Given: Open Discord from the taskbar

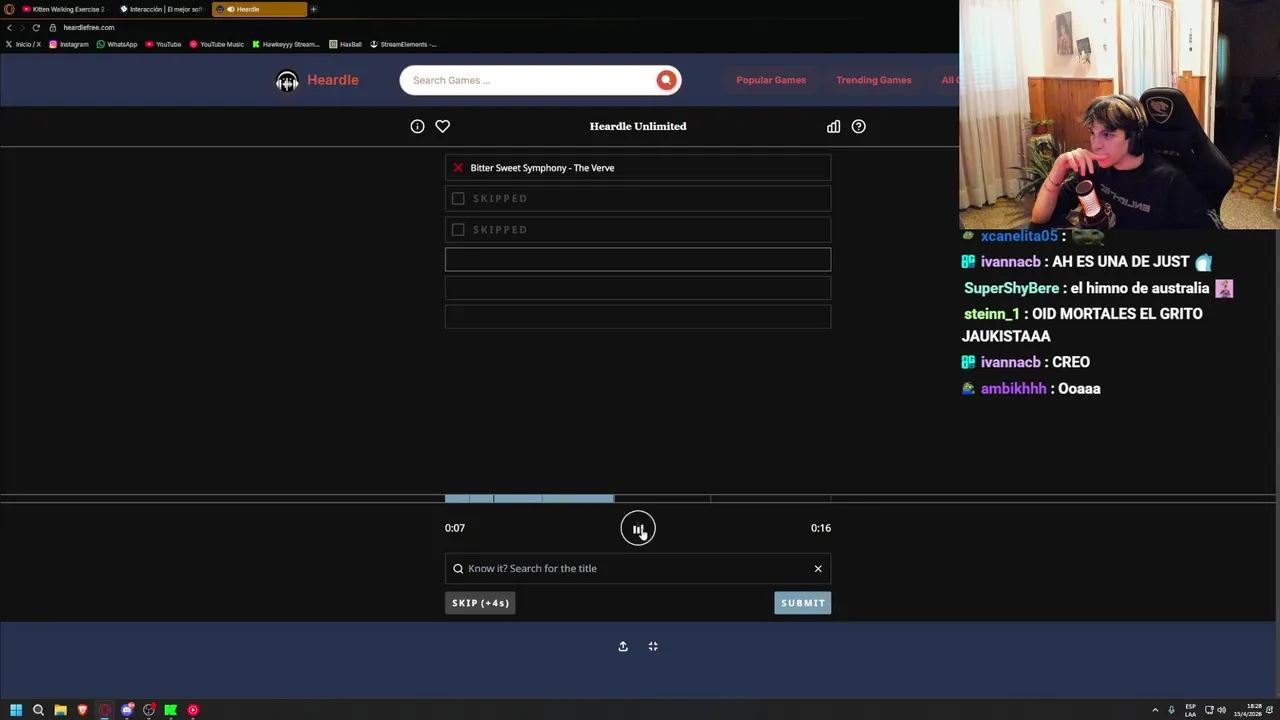Looking at the screenshot, I should pos(127,710).
